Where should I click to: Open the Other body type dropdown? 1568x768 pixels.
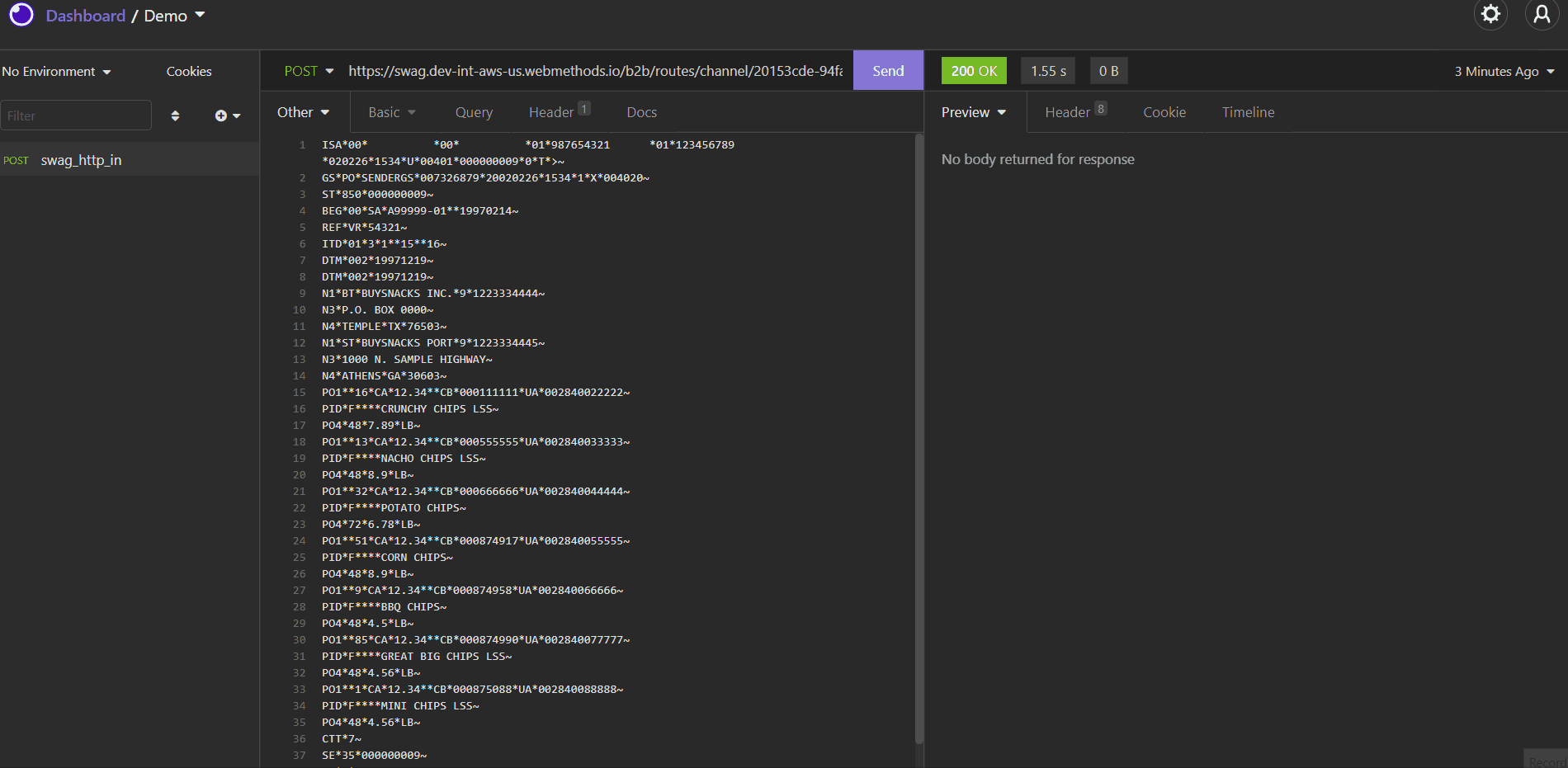(303, 111)
